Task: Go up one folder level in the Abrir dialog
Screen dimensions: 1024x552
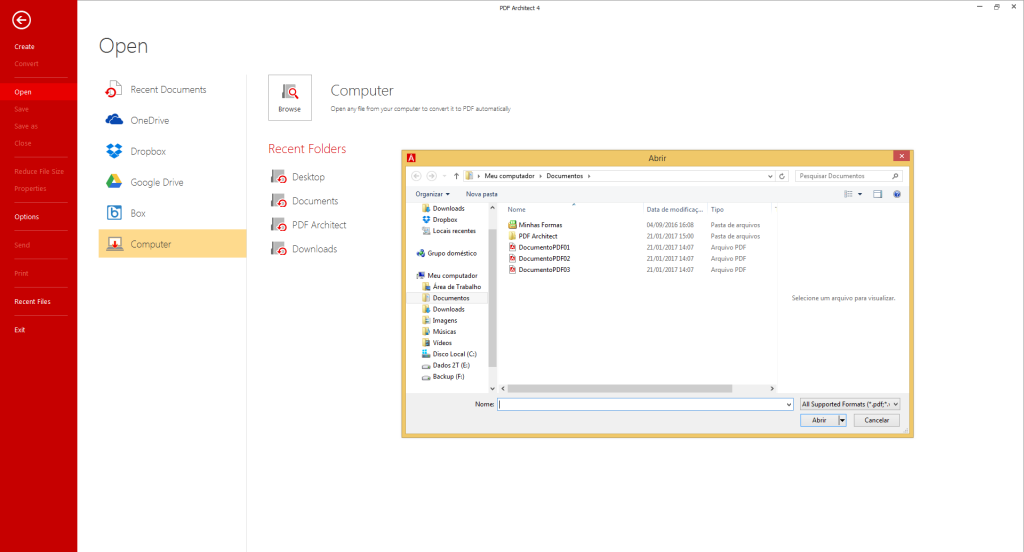Action: coord(456,176)
